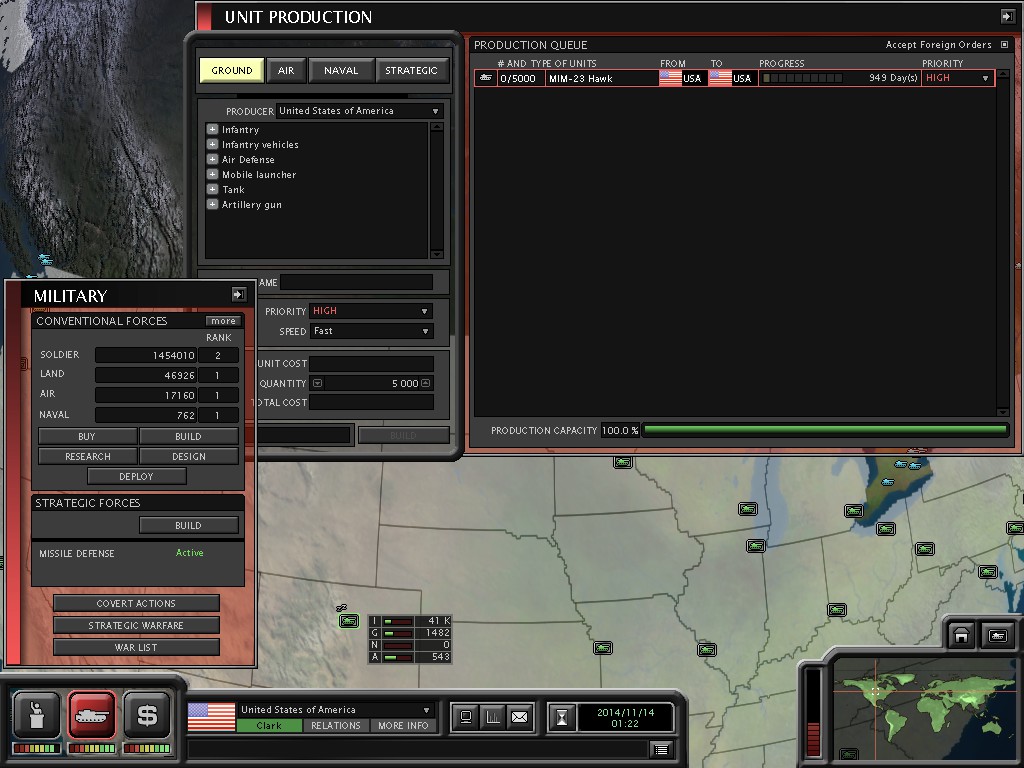Open the MORE INFO tab
Viewport: 1024px width, 768px height.
[404, 726]
